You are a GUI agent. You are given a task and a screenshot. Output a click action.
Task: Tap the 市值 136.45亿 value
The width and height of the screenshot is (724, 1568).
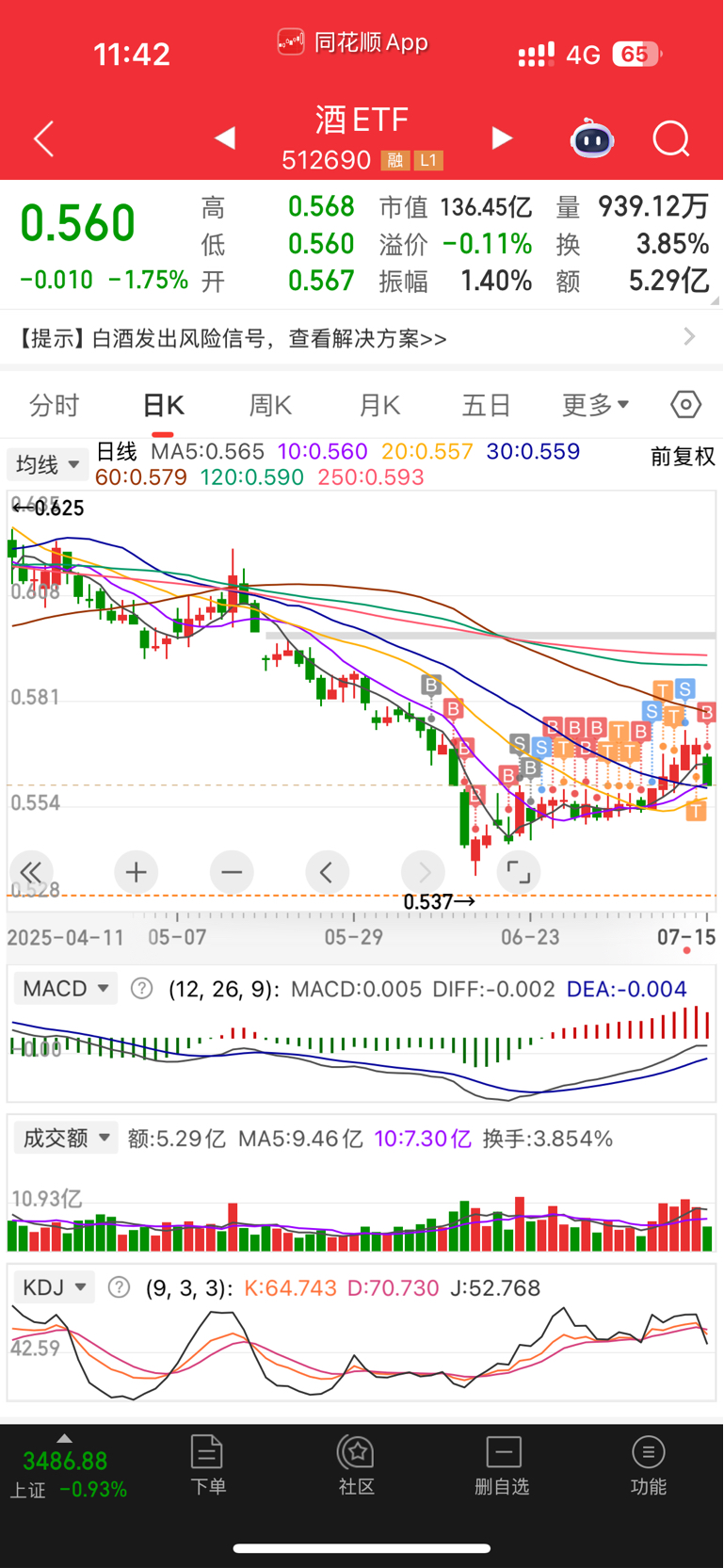[486, 207]
